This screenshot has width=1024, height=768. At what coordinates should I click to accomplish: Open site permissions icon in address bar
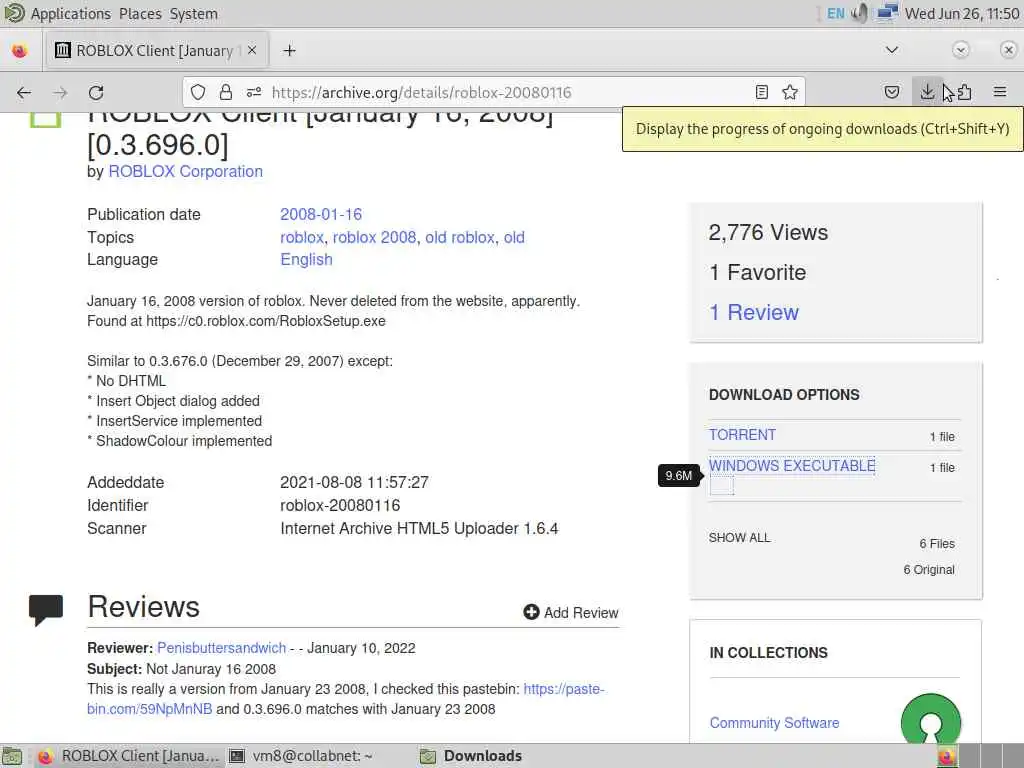[x=254, y=92]
